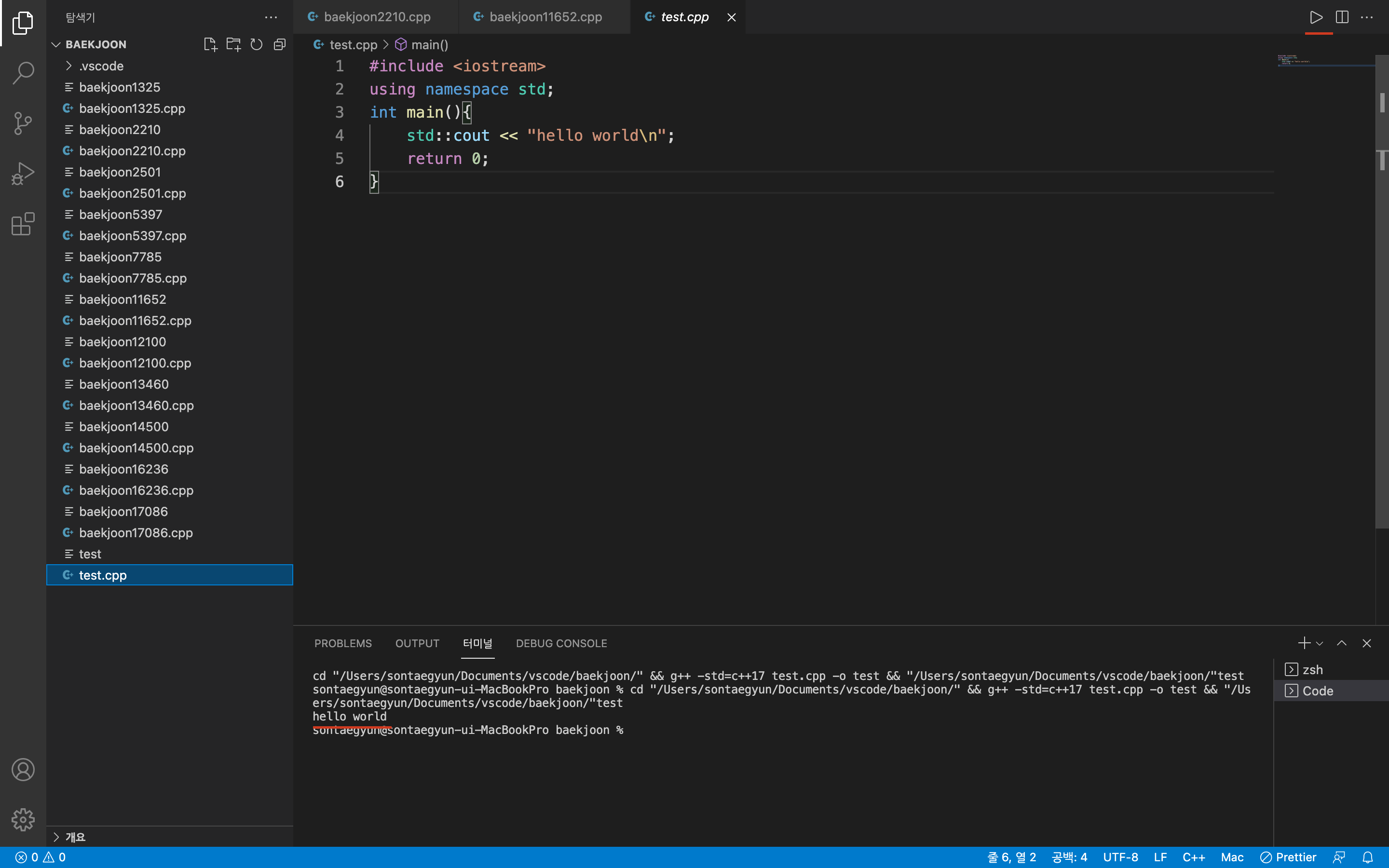Screen dimensions: 1389x868
Task: Change UTF-8 file encoding
Action: 1120,857
